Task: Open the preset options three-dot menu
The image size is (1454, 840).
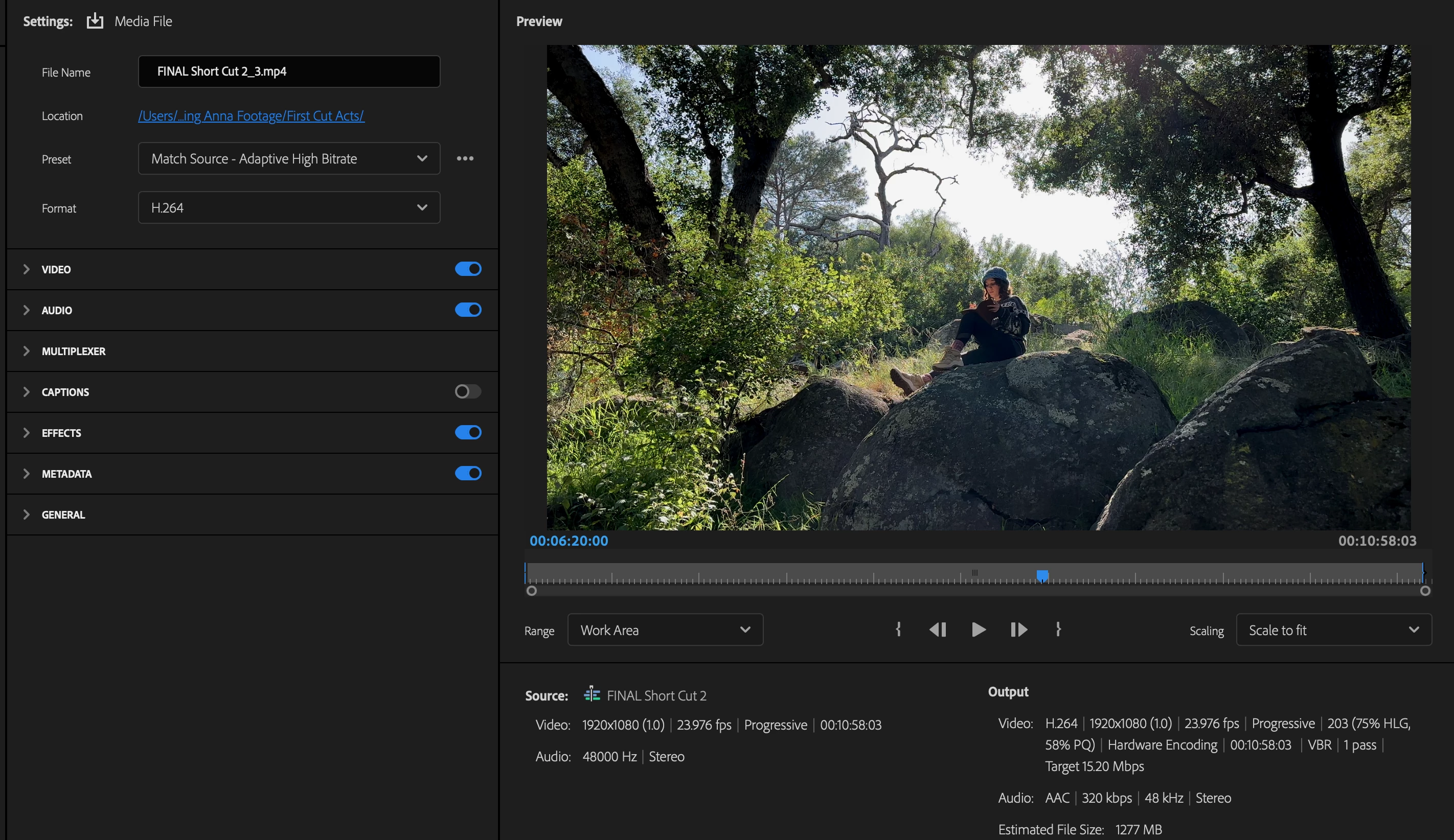Action: pos(465,158)
